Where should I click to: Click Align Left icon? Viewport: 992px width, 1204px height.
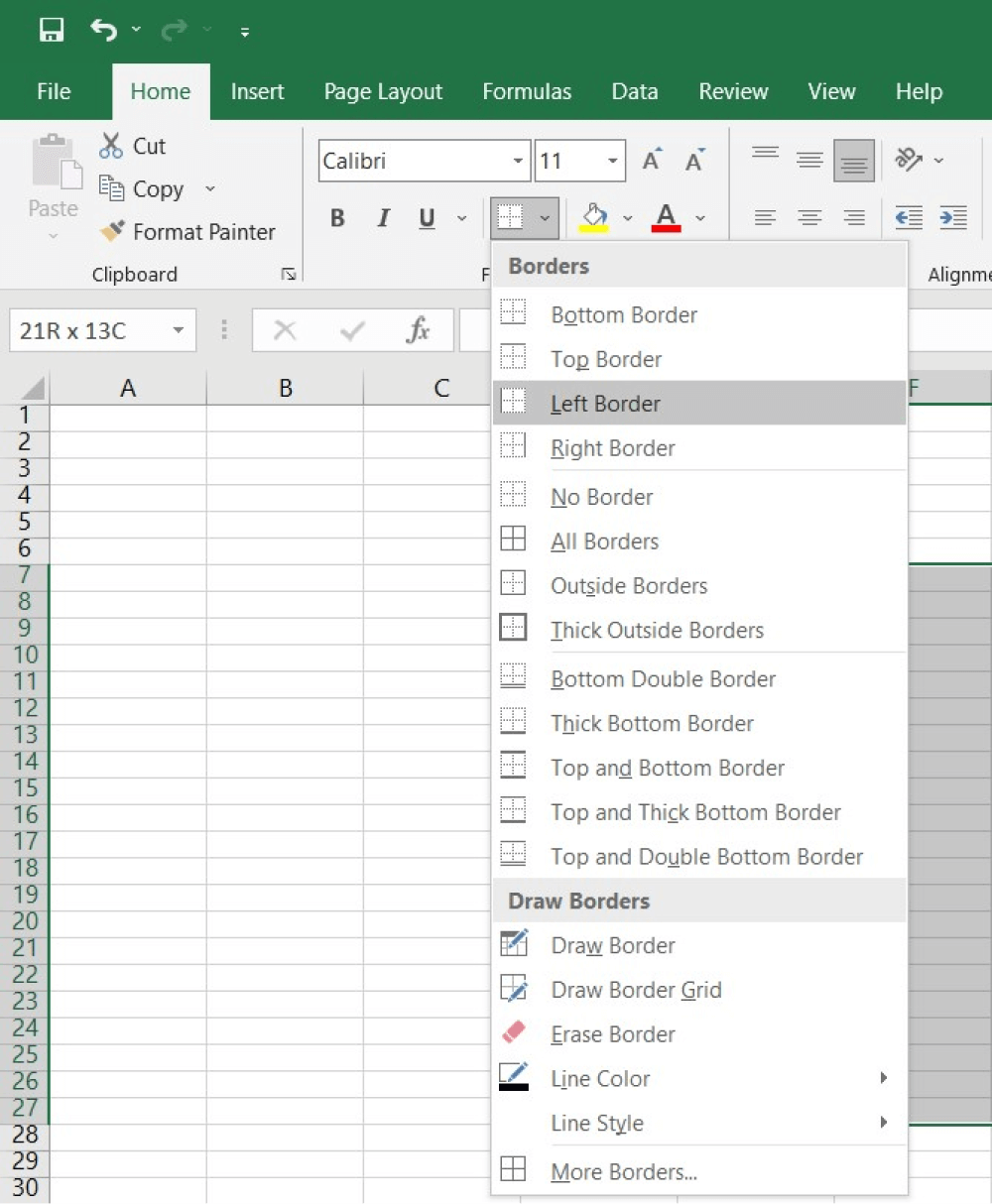(x=765, y=218)
